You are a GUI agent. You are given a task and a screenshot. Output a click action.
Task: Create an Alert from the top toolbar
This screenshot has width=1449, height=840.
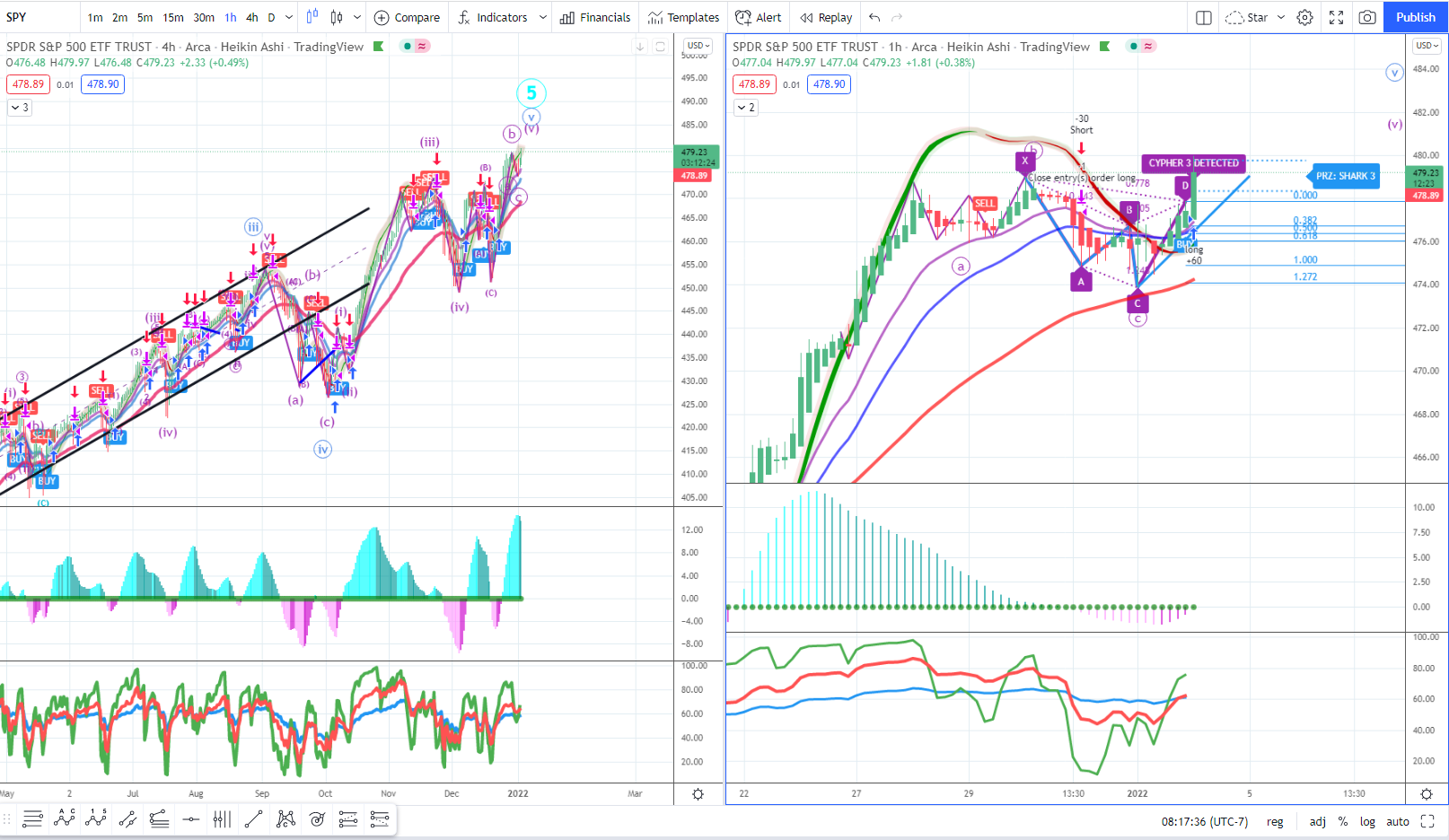click(x=758, y=17)
